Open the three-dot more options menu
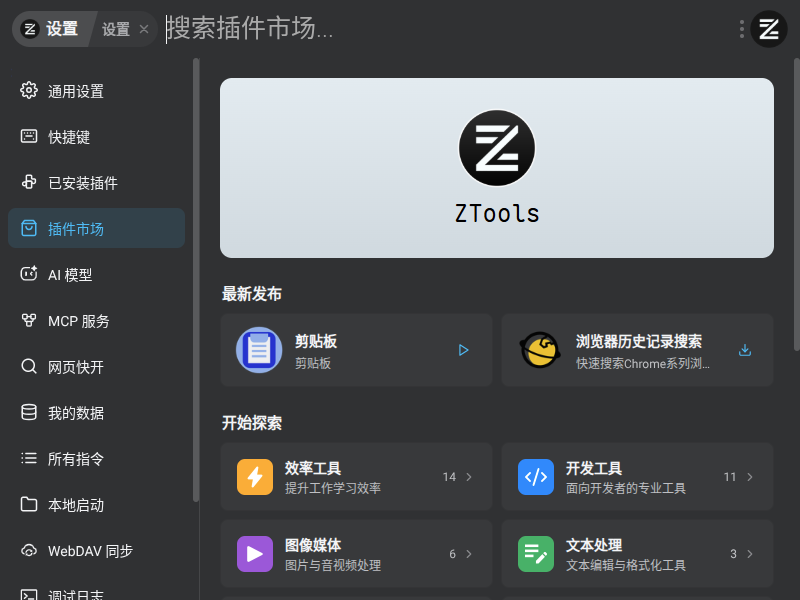800x600 pixels. [x=742, y=29]
